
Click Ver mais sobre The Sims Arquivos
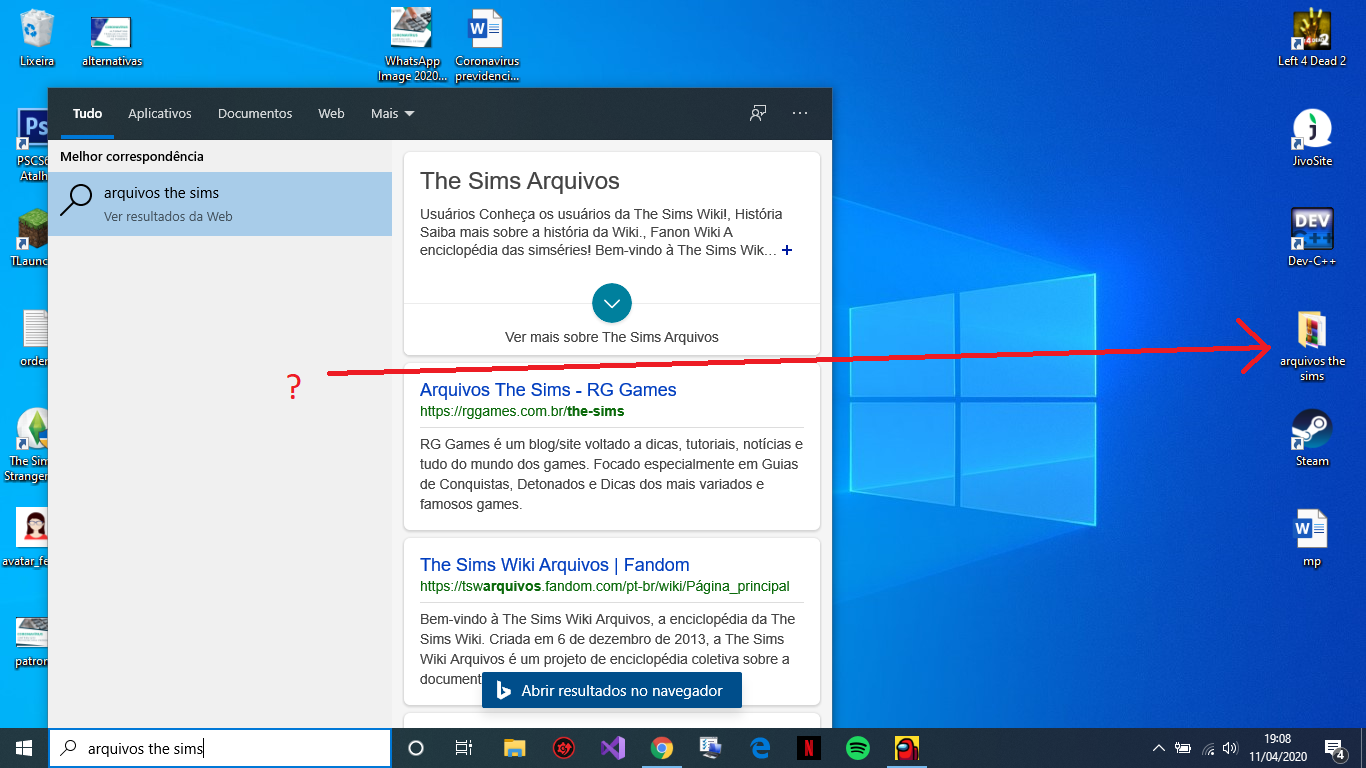(x=612, y=337)
